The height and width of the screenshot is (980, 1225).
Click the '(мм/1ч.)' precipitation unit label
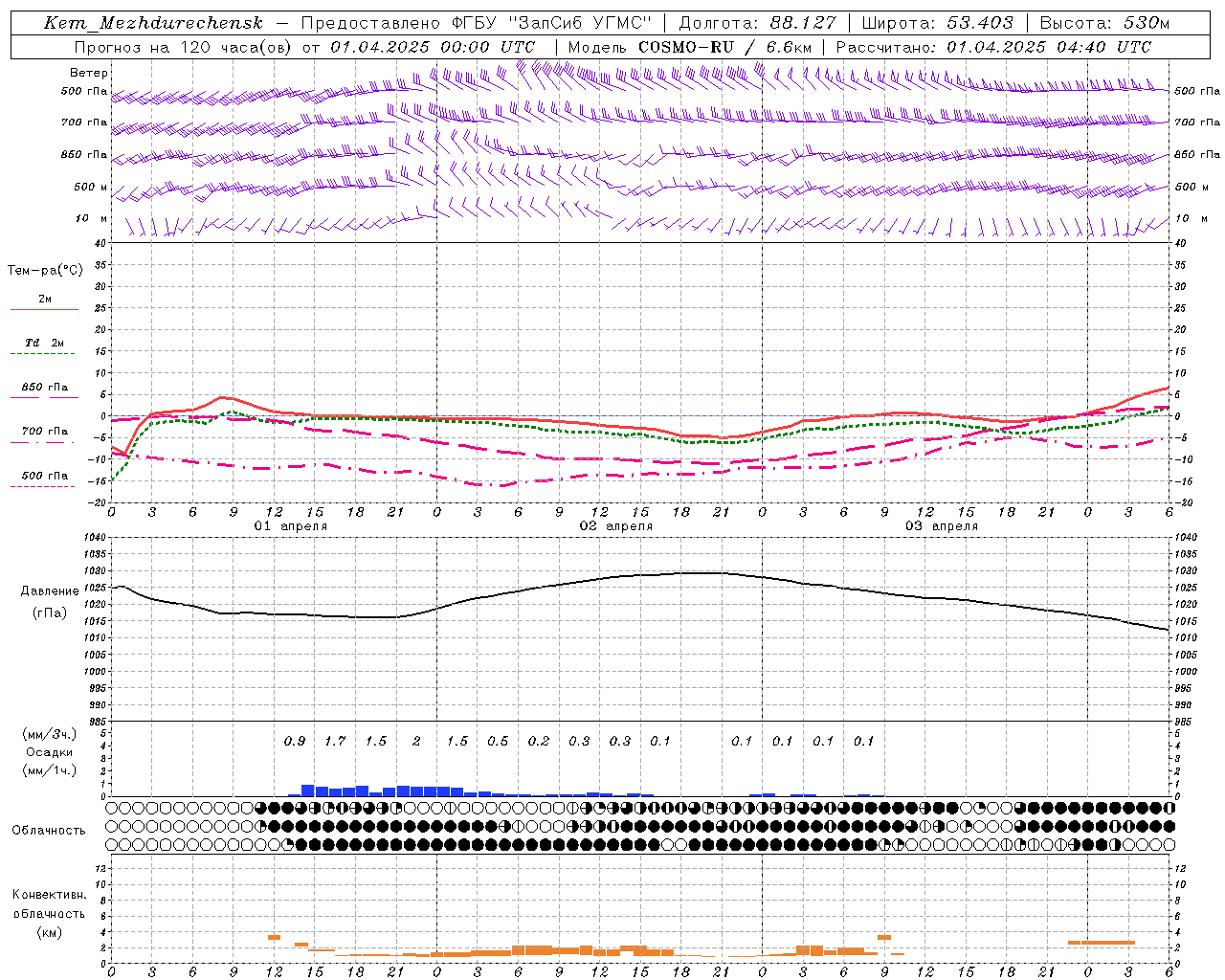pos(50,770)
